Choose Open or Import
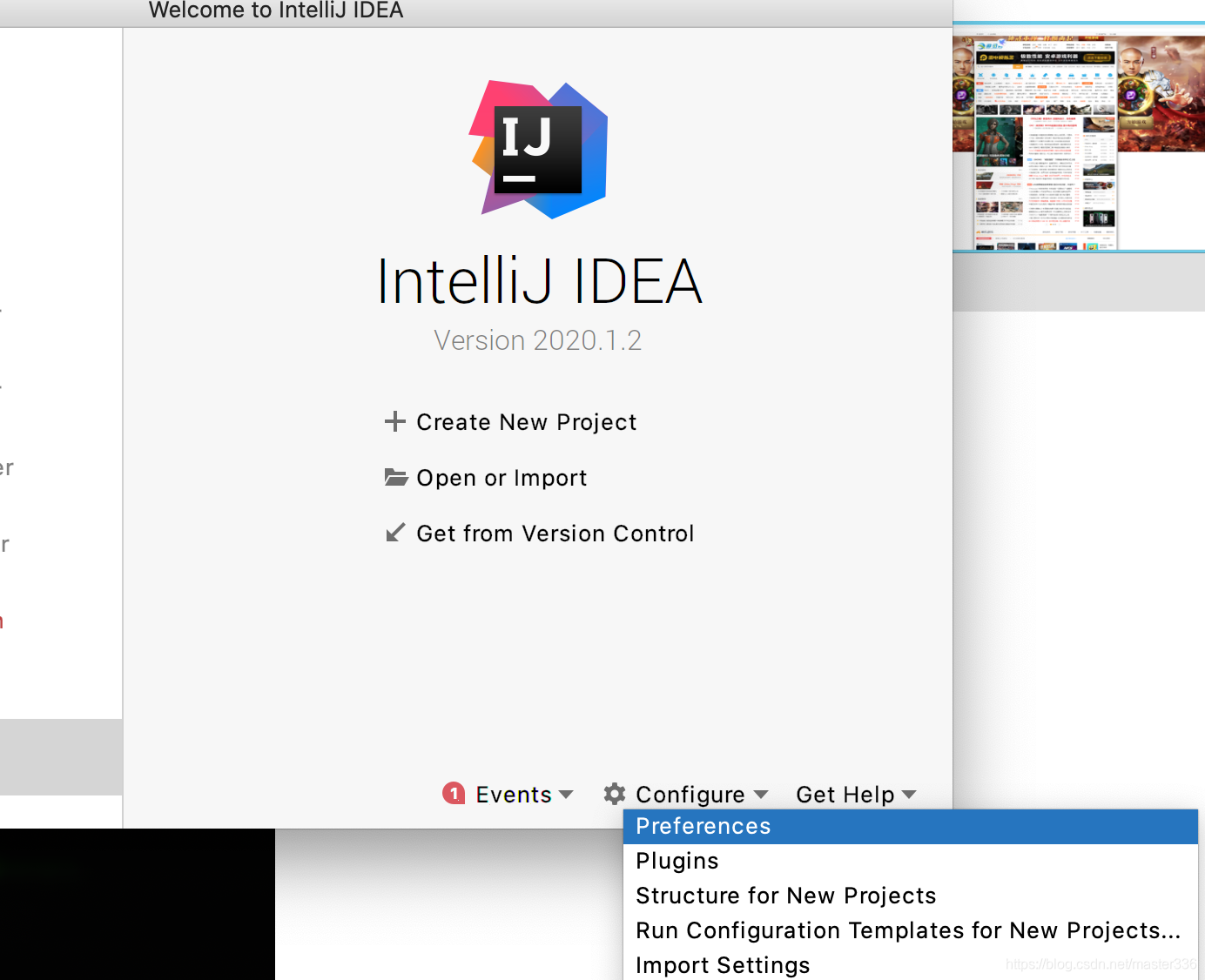1205x980 pixels. tap(502, 478)
